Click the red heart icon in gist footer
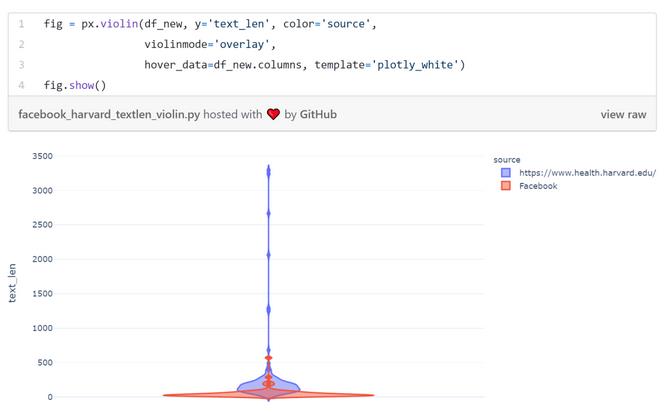665x413 pixels. (273, 115)
